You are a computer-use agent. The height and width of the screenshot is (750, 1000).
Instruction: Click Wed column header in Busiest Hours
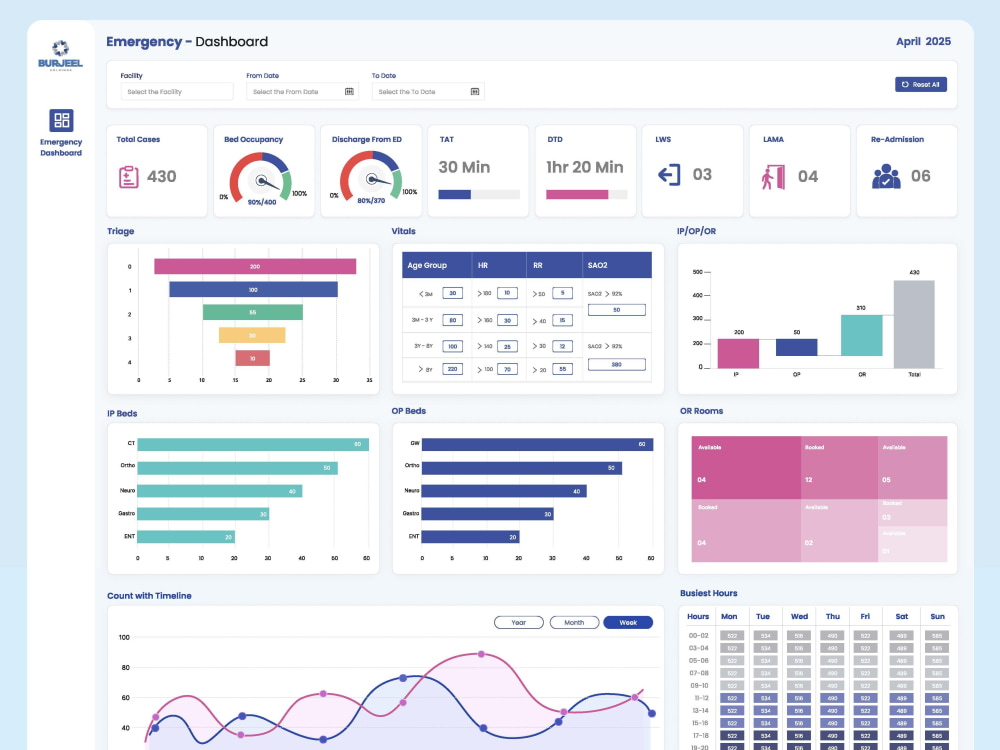799,617
